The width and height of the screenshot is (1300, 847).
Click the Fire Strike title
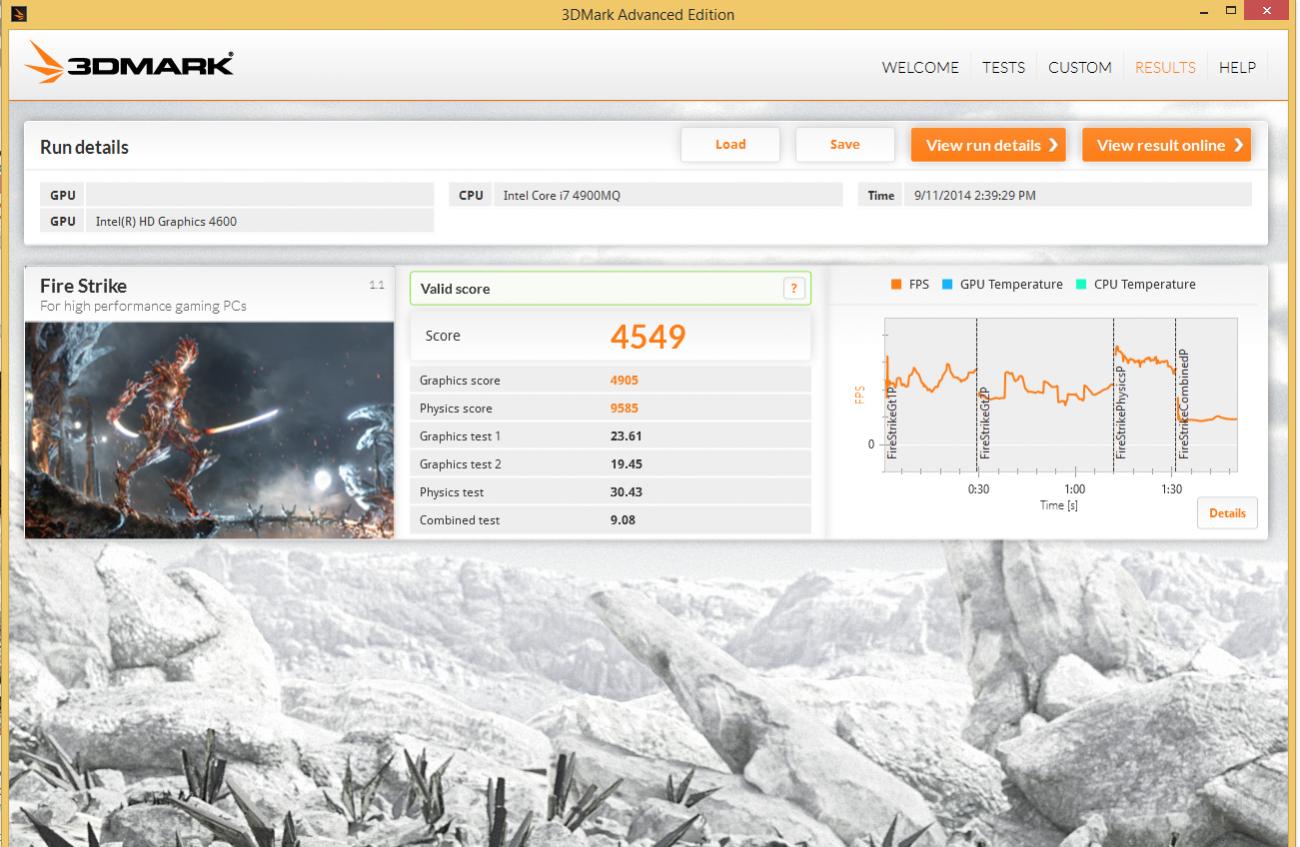[x=83, y=286]
